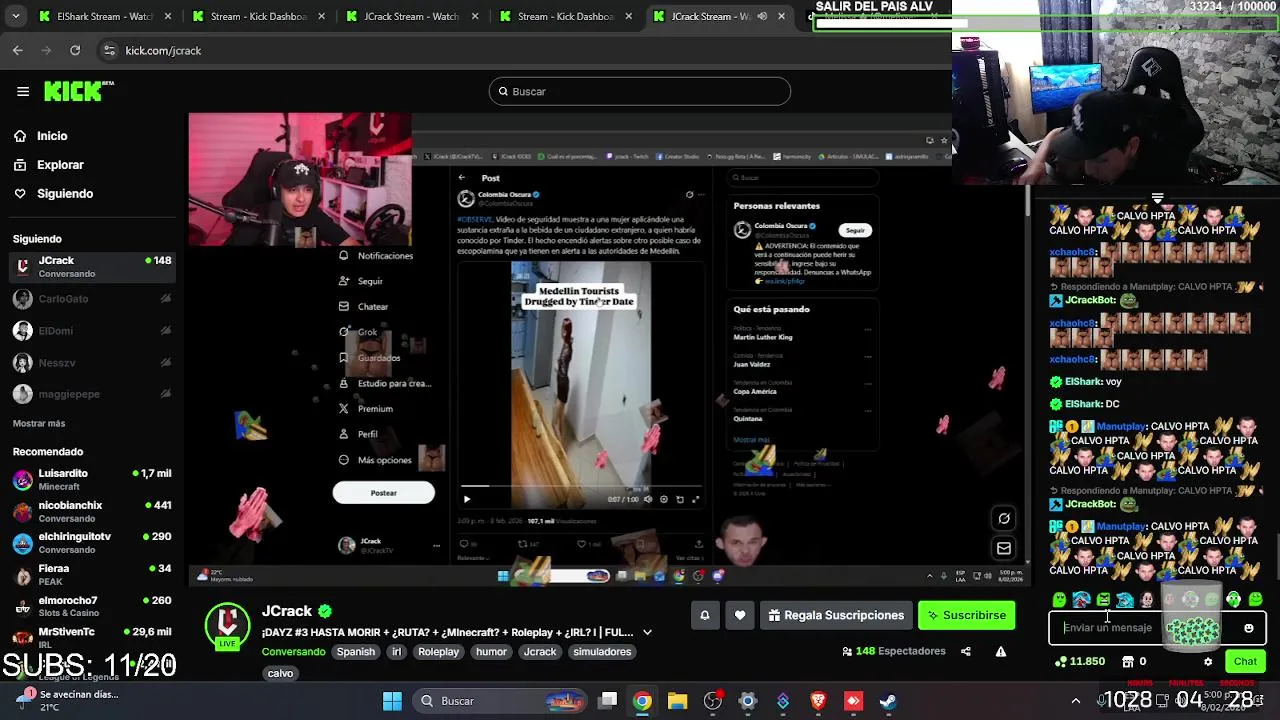Reload the kick.com page

[75, 50]
